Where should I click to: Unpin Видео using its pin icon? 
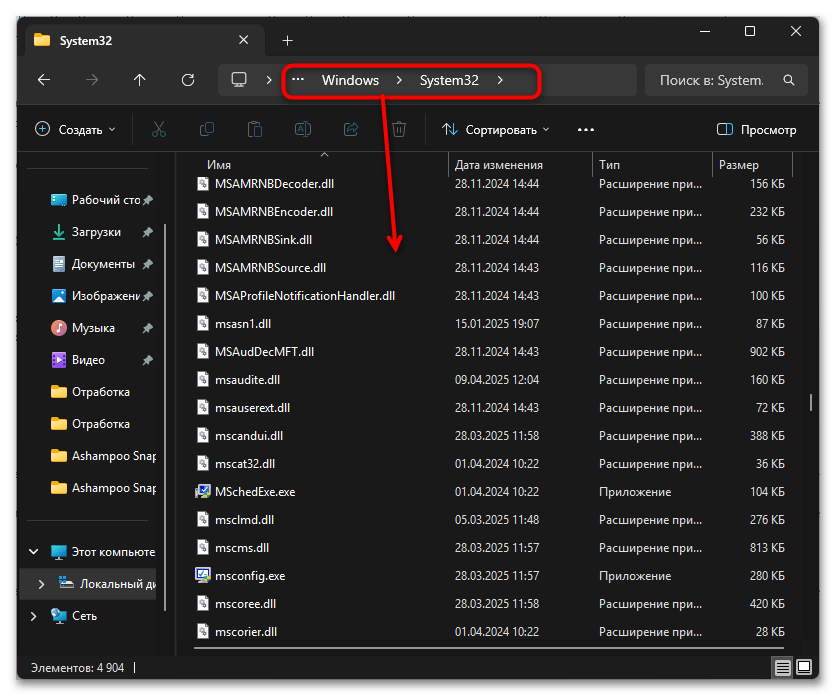[148, 360]
